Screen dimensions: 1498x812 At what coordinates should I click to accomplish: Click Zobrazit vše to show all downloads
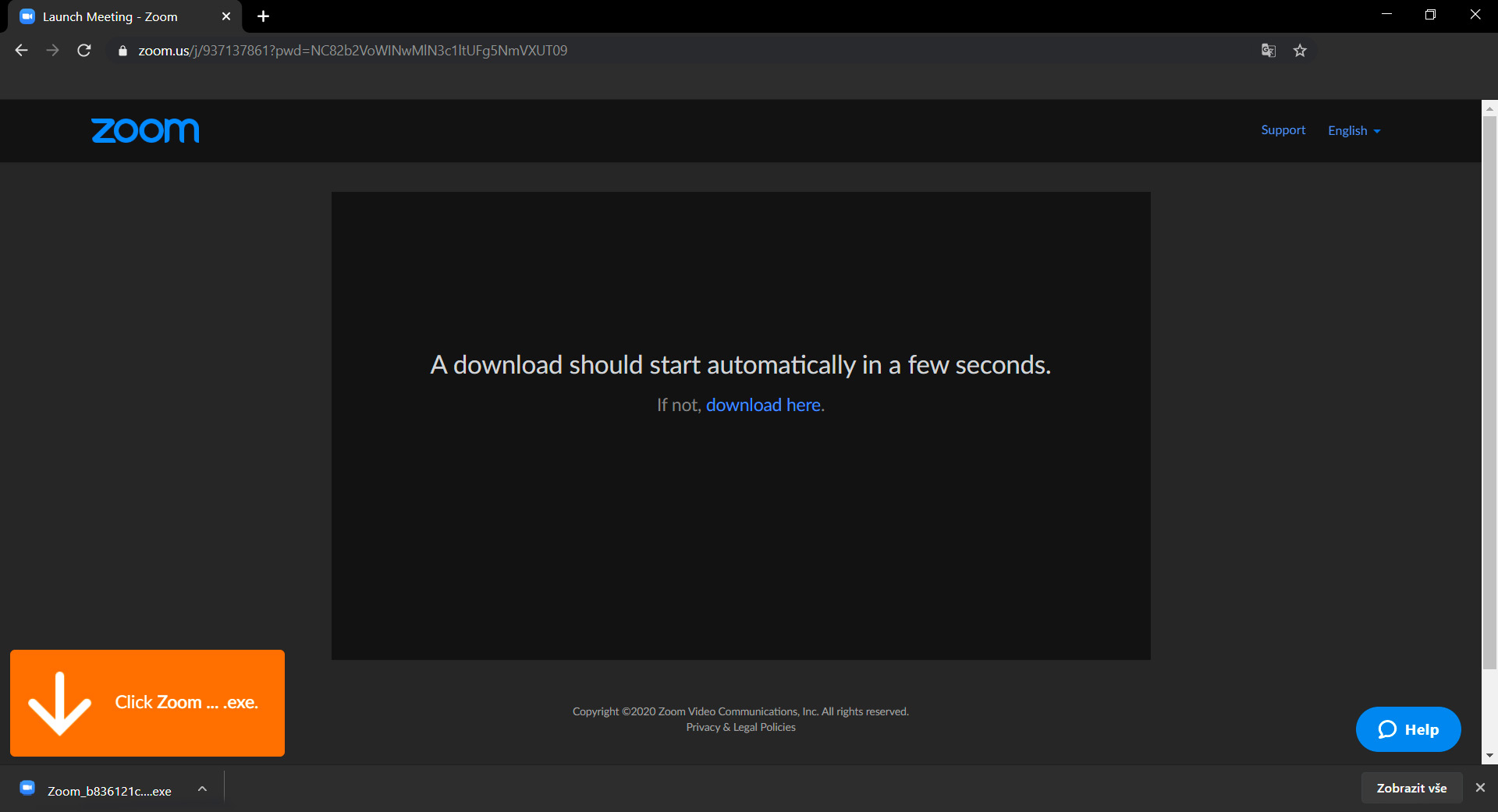pyautogui.click(x=1411, y=788)
